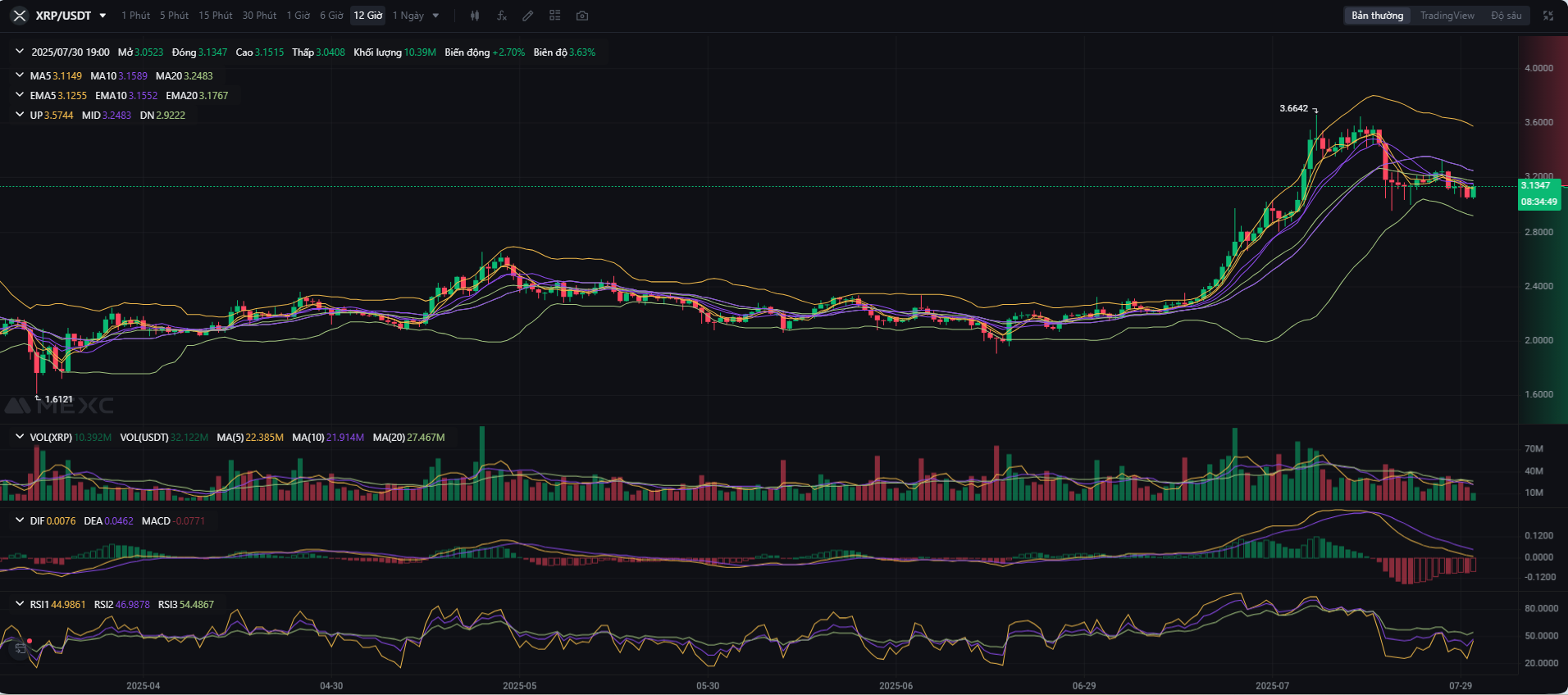The width and height of the screenshot is (1568, 695).
Task: Collapse the DIF/DEA MACD indicator chevron
Action: 20,520
